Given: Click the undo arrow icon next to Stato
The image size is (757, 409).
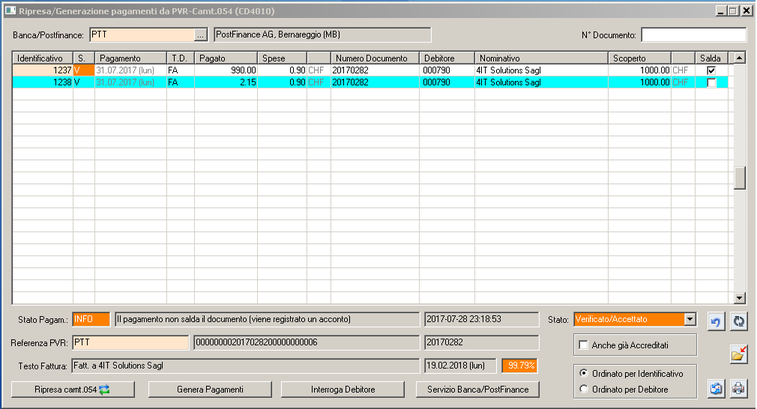Looking at the screenshot, I should (x=715, y=320).
